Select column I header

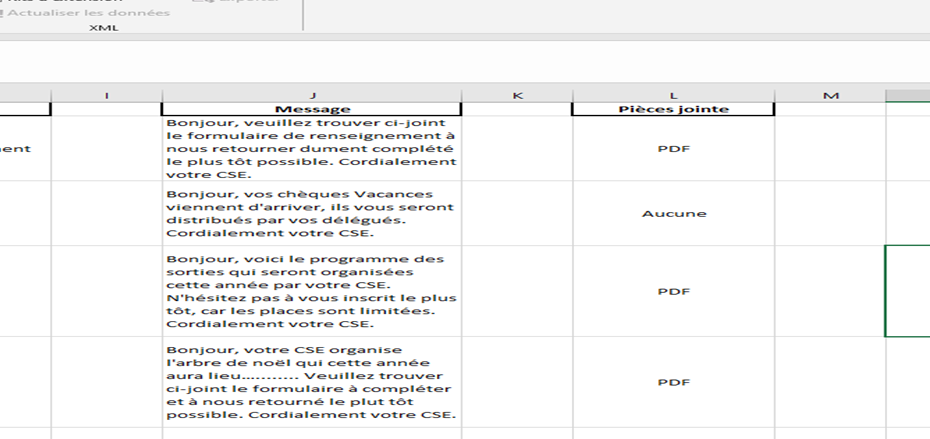coord(106,95)
